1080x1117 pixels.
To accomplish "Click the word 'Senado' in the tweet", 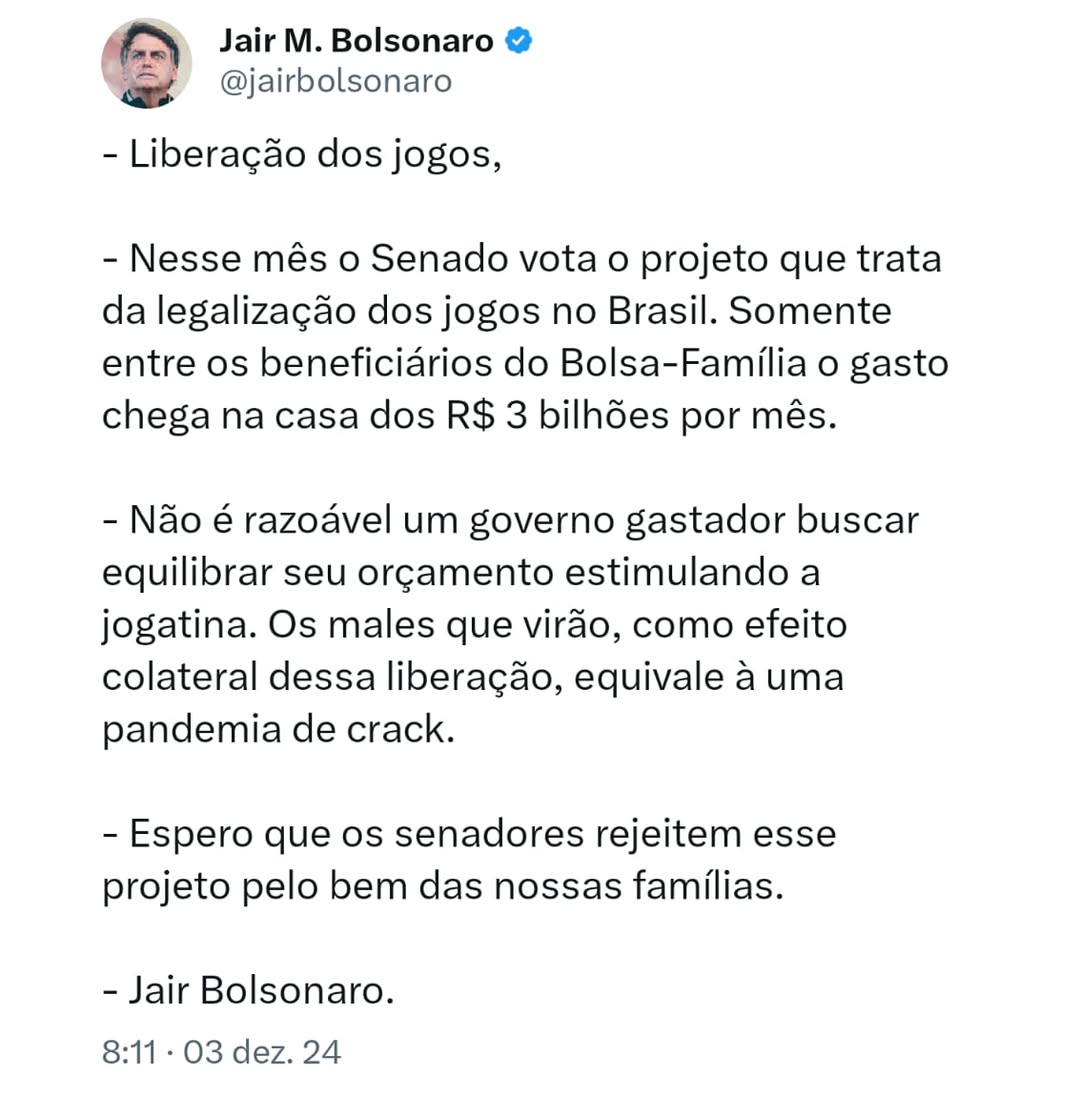I will 439,258.
